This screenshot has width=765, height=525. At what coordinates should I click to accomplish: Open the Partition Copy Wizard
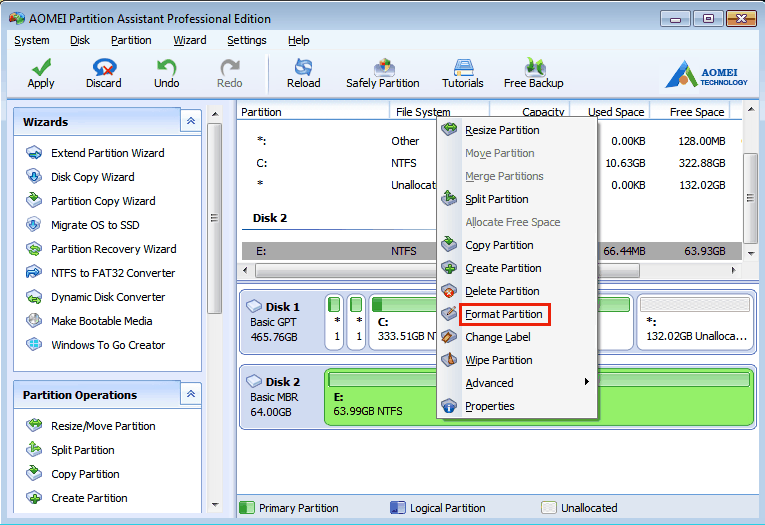pyautogui.click(x=103, y=201)
